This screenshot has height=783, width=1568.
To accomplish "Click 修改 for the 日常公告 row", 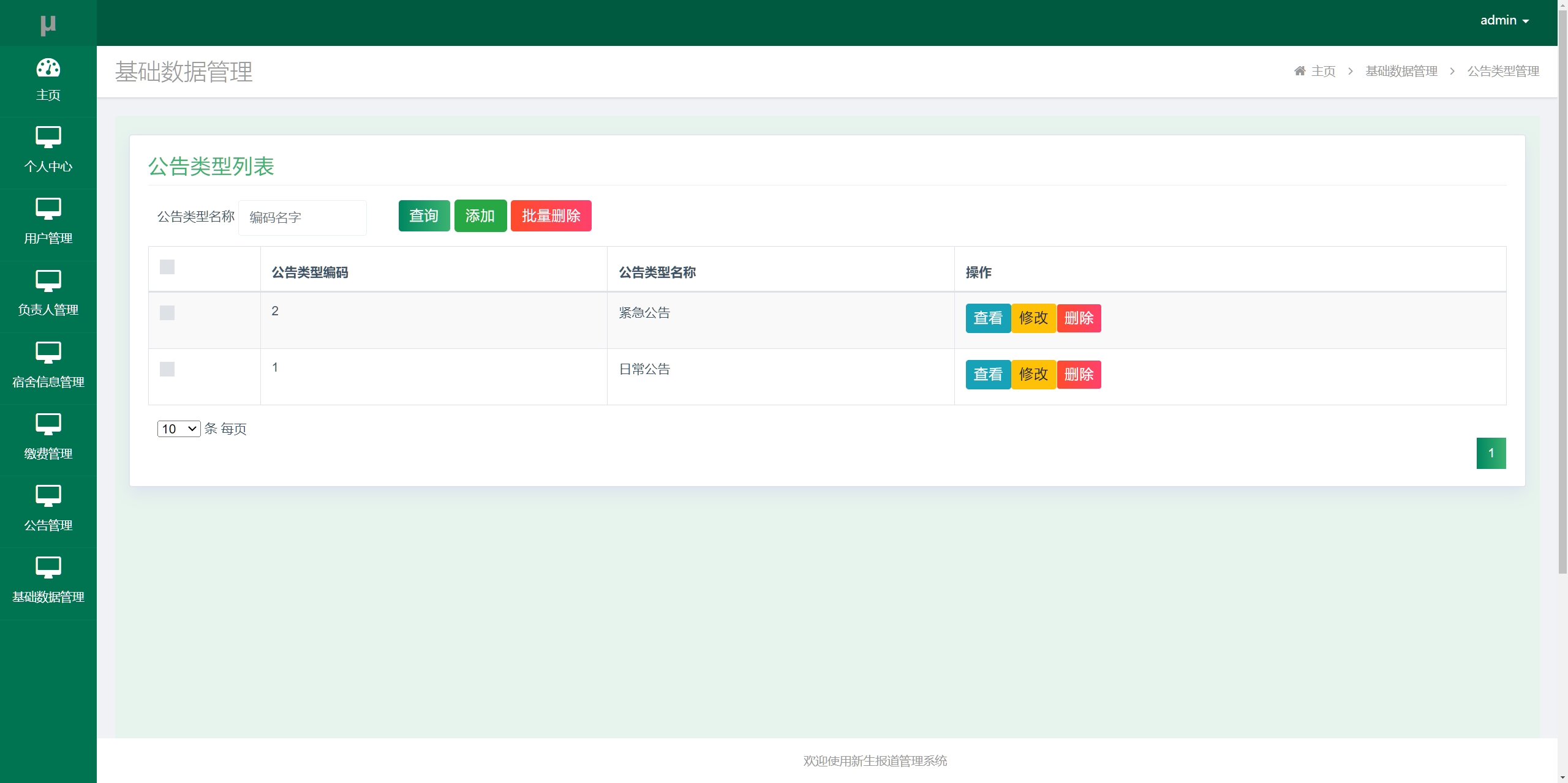I will click(1033, 375).
